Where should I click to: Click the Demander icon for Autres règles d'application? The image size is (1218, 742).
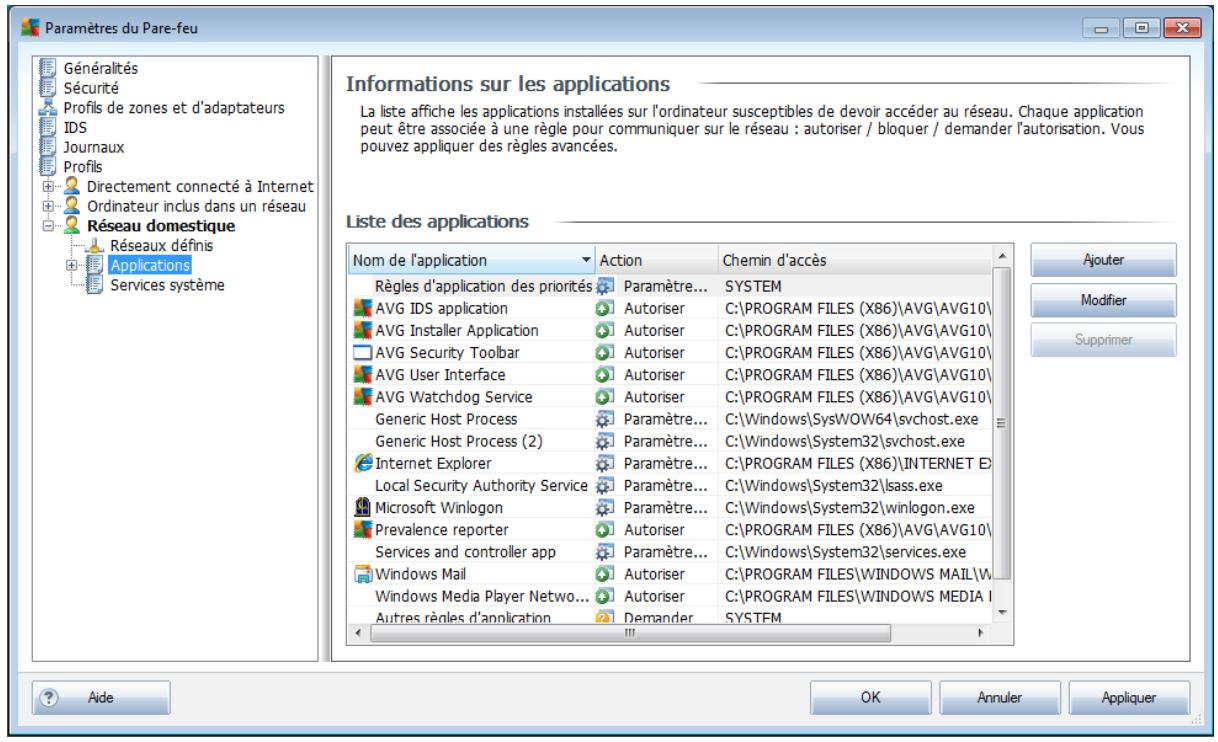603,618
